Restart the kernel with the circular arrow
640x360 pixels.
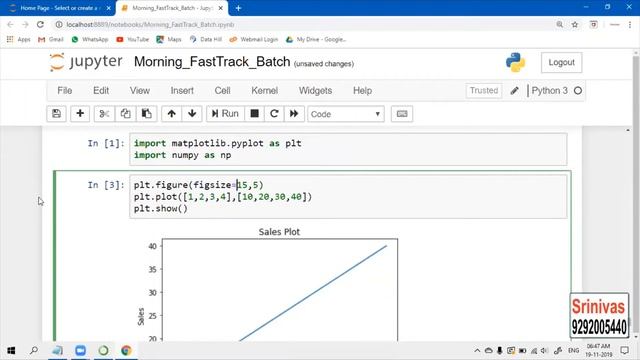pos(274,114)
